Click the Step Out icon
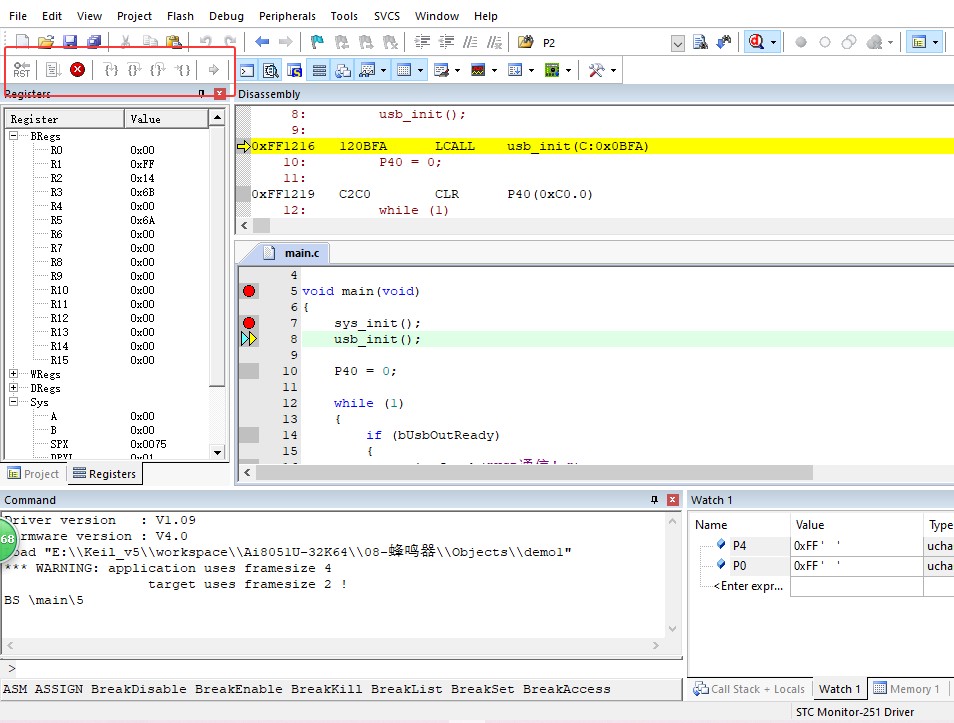This screenshot has height=723, width=954. click(158, 70)
